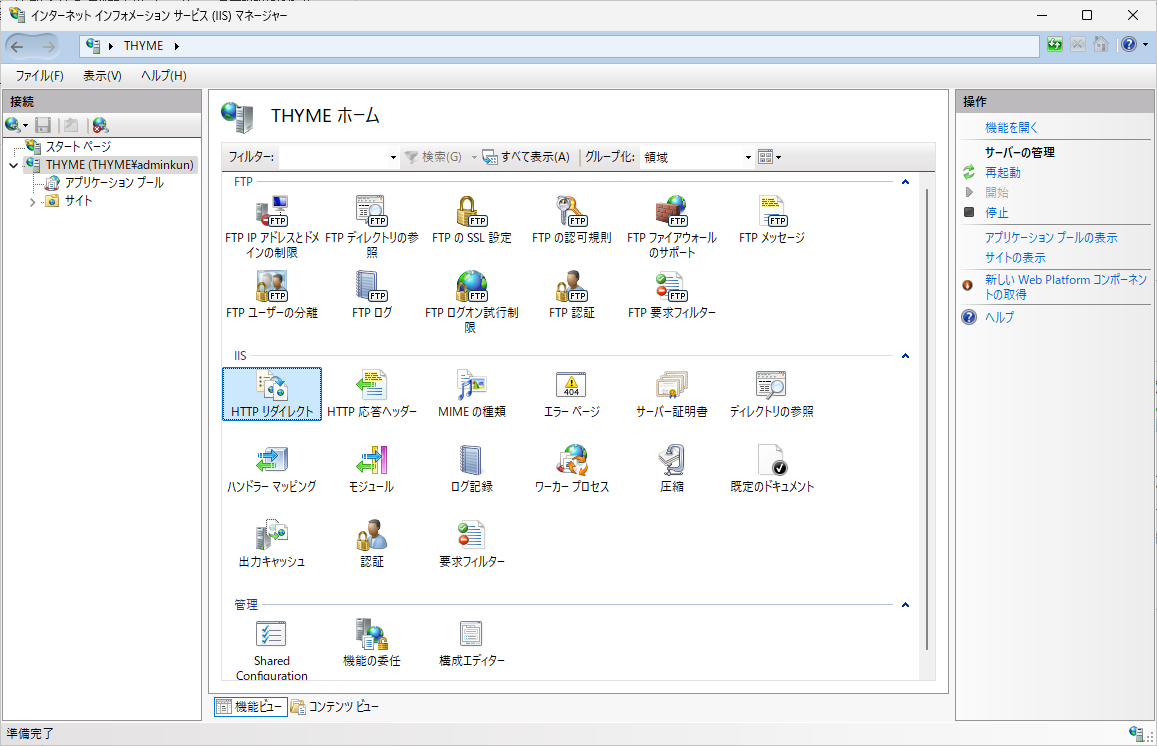Click アプリケーション プールの表示 link
The height and width of the screenshot is (746, 1157).
point(1051,238)
